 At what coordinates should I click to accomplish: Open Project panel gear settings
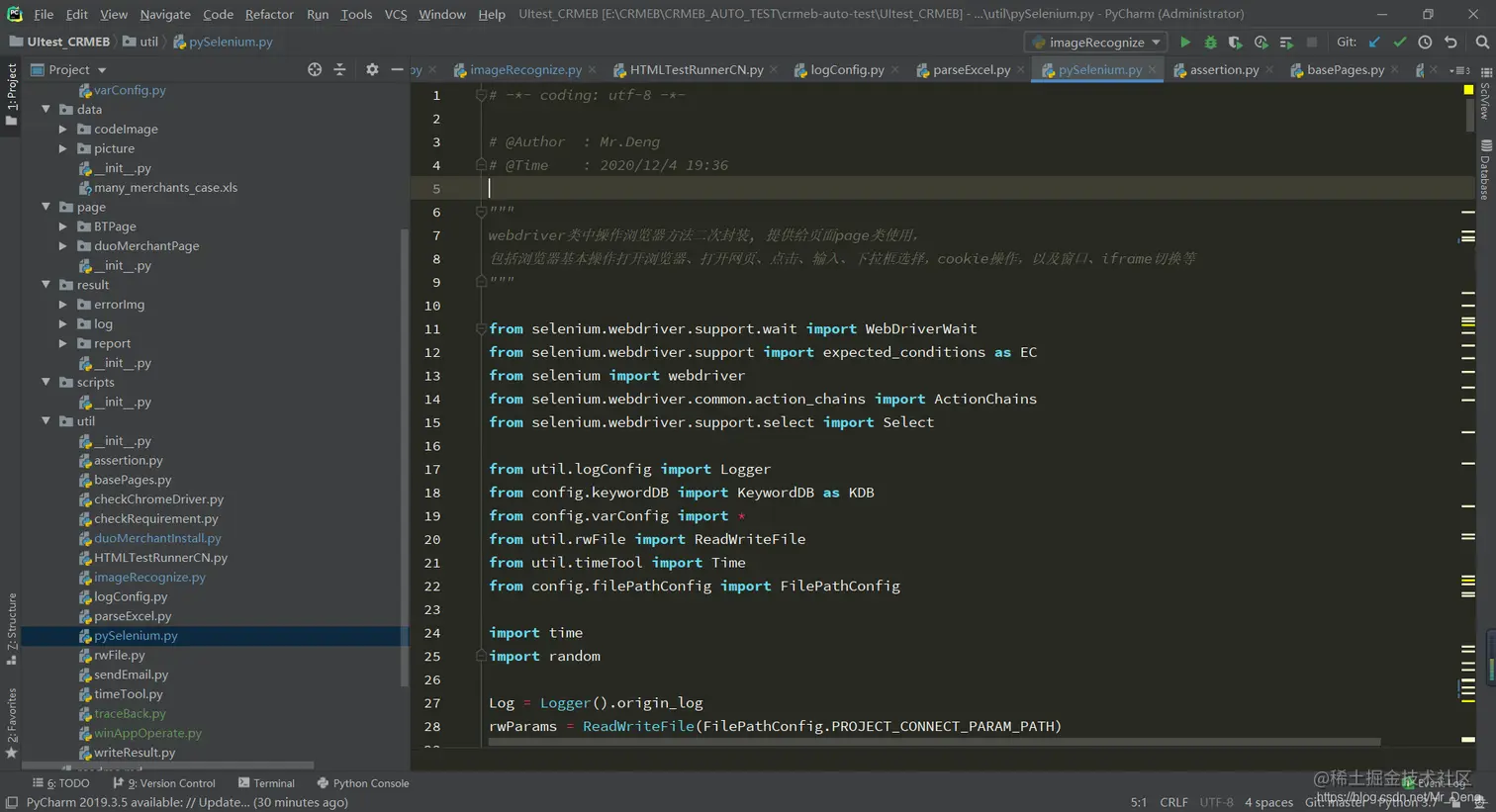[x=372, y=70]
